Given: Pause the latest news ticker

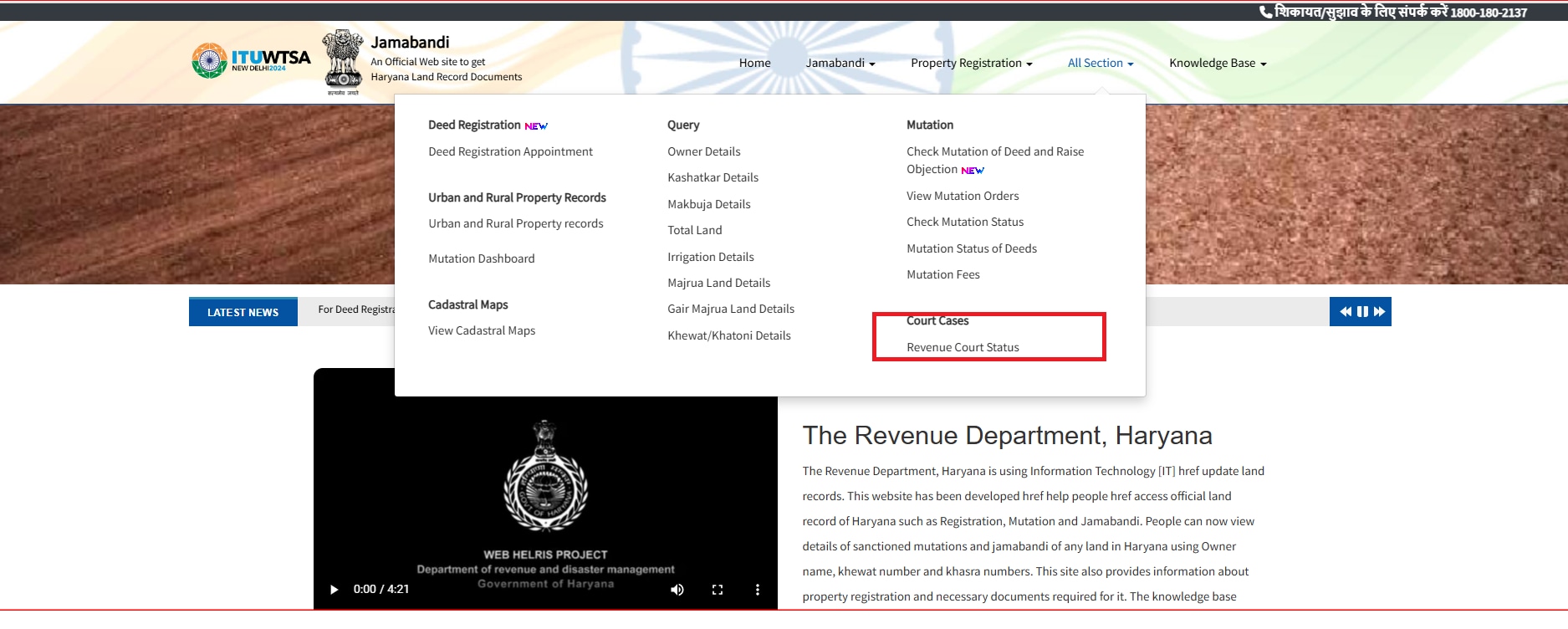Looking at the screenshot, I should [x=1362, y=312].
